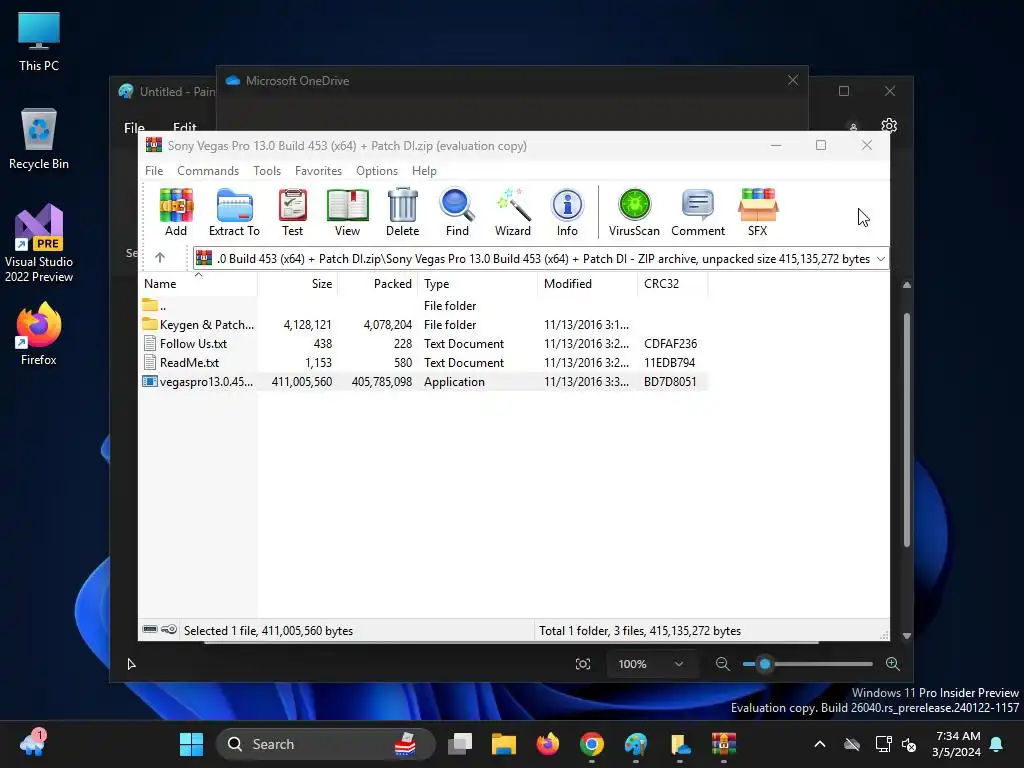The image size is (1024, 768).
Task: Open This PC desktop icon
Action: [x=39, y=42]
